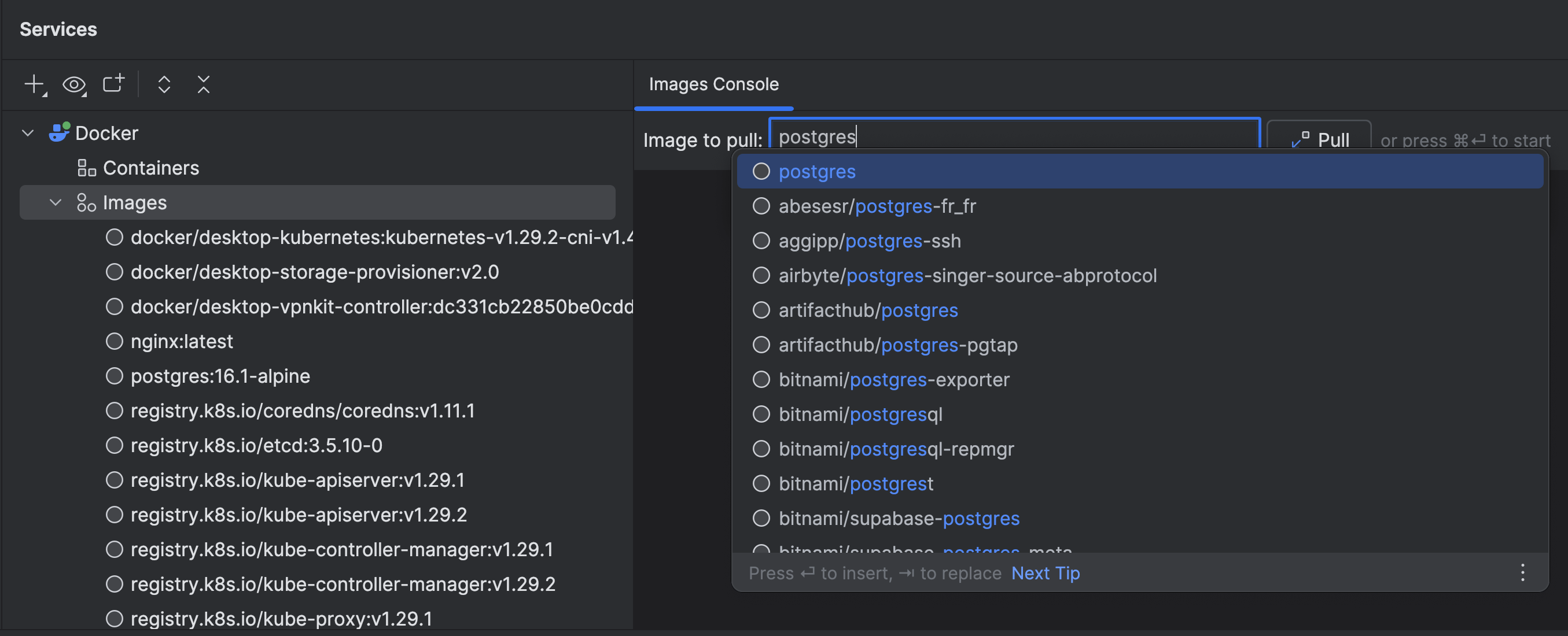The image size is (1568, 636).
Task: Open the popup's three-dot options menu
Action: coord(1522,572)
